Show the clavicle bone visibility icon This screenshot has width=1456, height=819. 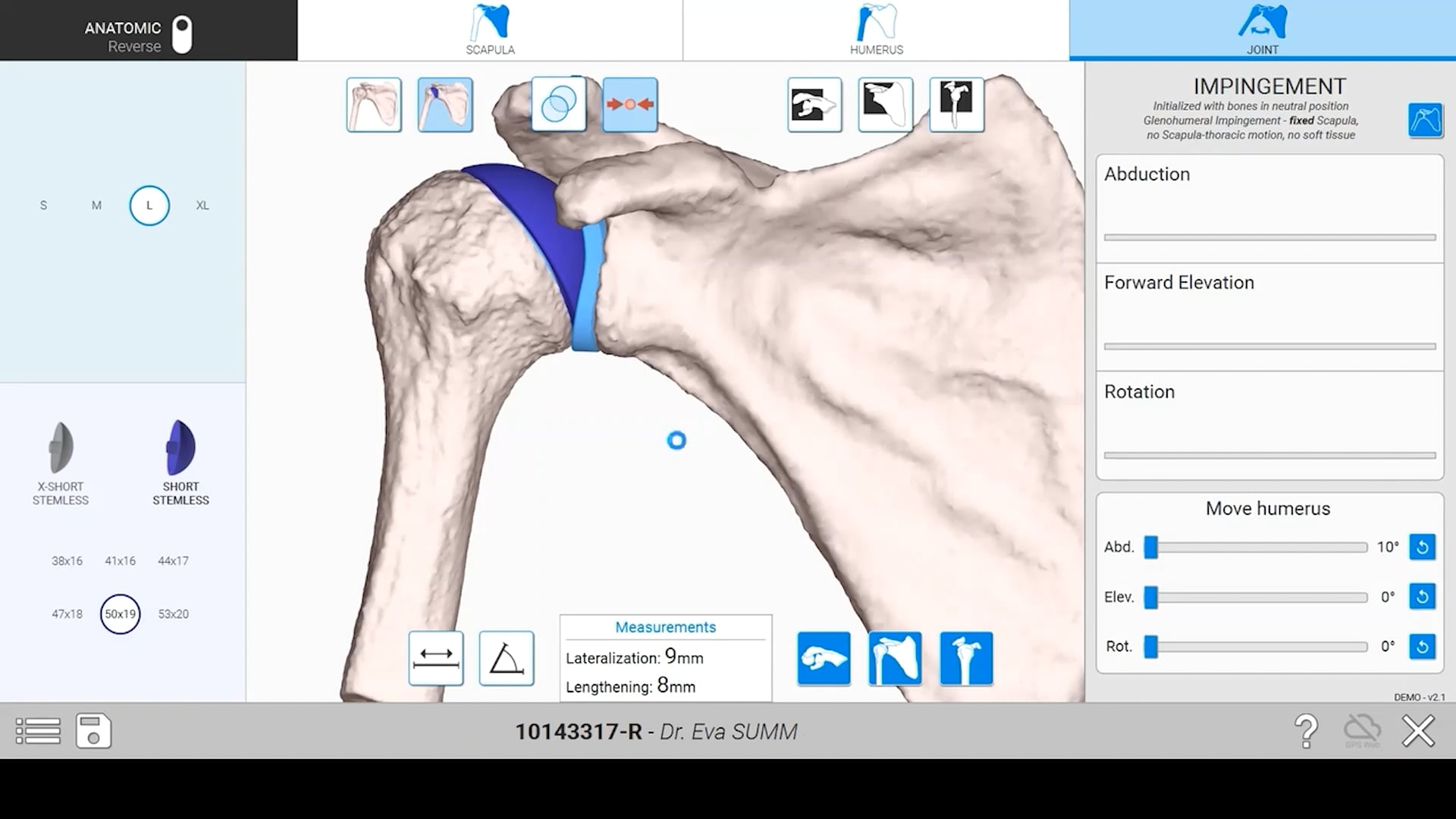coord(815,104)
